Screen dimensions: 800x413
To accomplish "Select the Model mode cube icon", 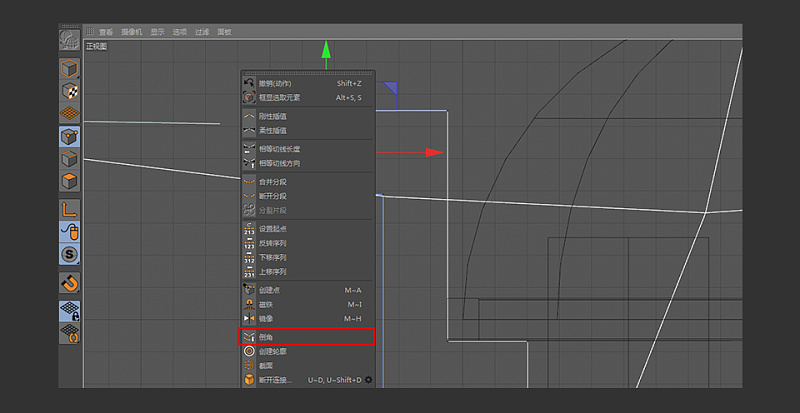I will [x=70, y=69].
